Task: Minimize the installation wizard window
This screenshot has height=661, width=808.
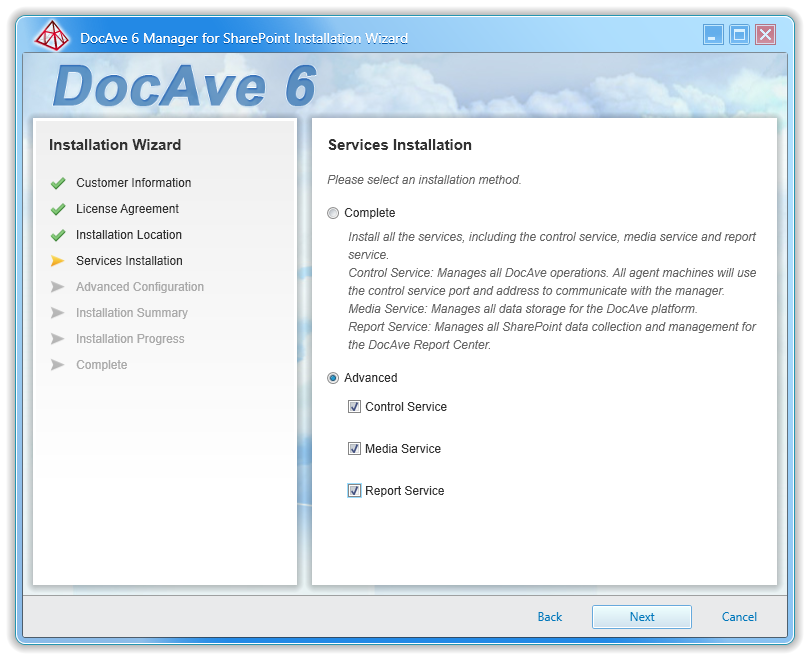Action: 713,35
